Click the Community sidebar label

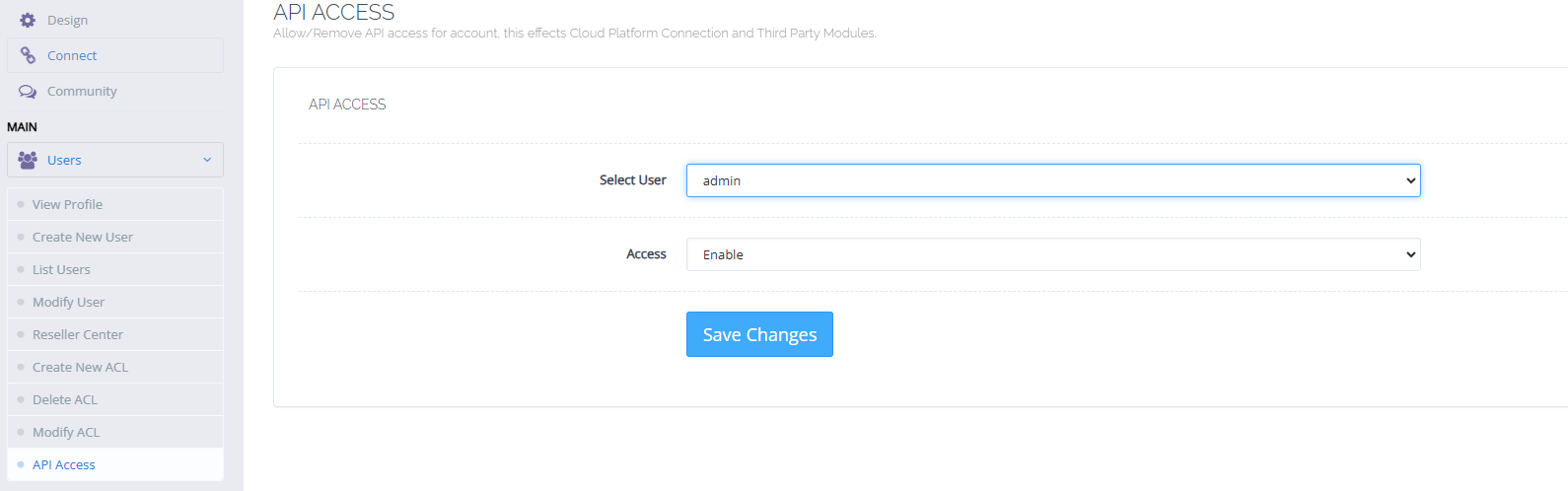coord(82,91)
